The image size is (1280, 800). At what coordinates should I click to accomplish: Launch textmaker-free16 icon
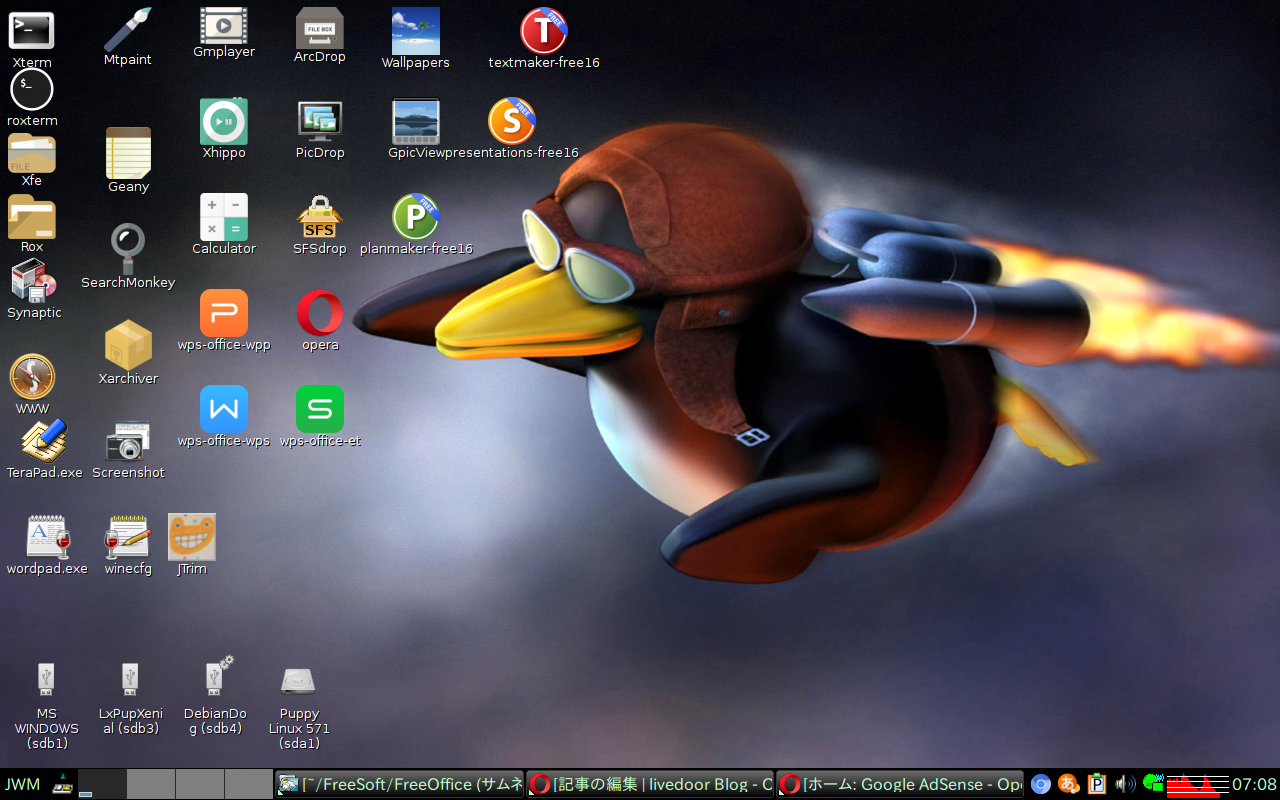(544, 31)
